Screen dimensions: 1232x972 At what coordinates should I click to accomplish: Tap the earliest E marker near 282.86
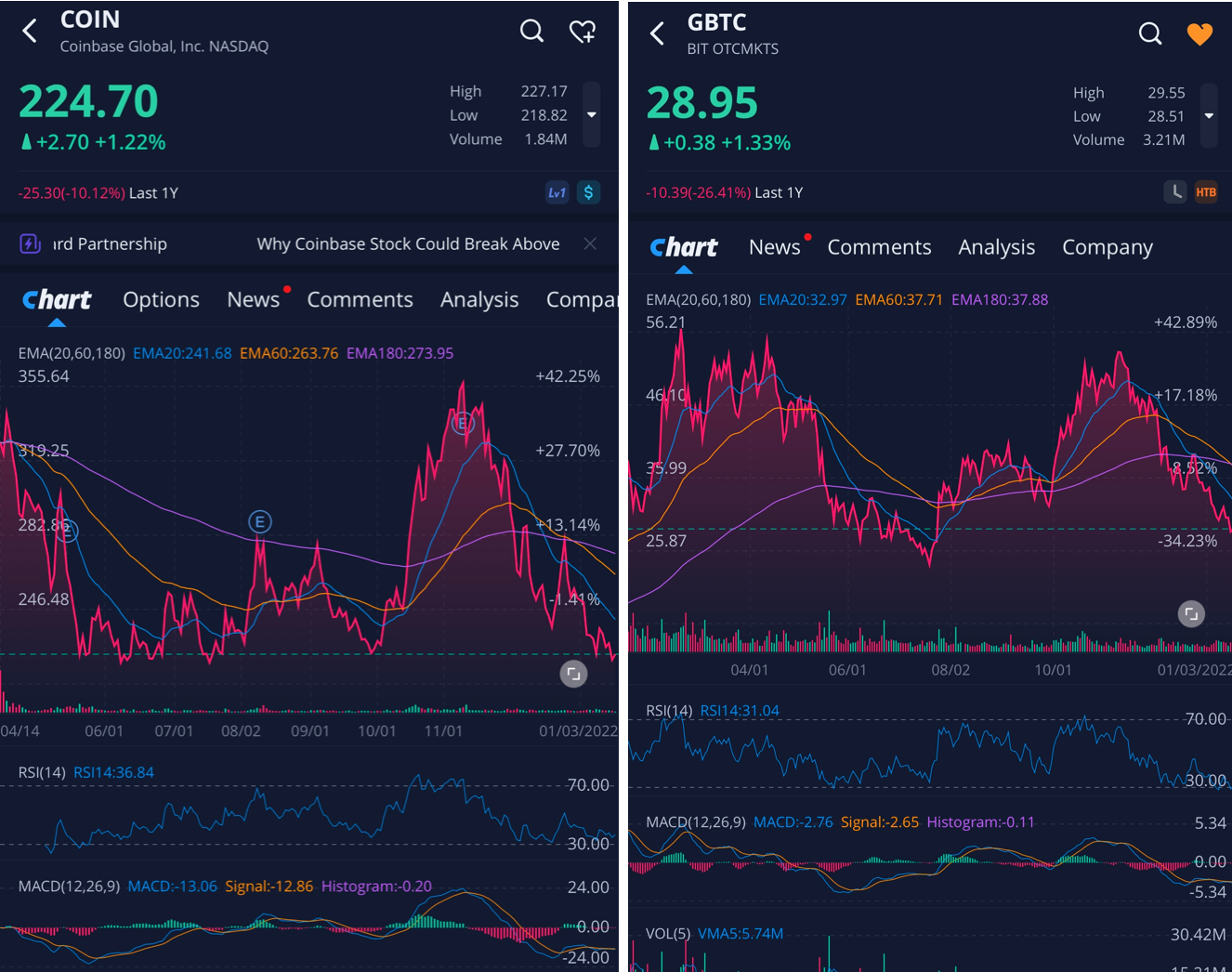pyautogui.click(x=67, y=532)
